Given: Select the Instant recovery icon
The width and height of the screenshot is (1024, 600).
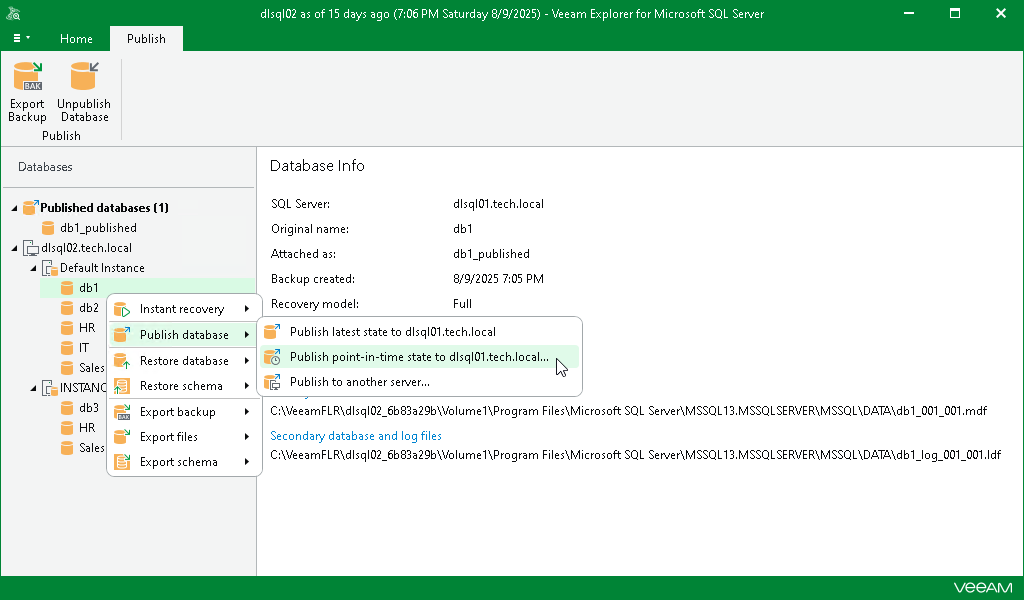Looking at the screenshot, I should (121, 308).
